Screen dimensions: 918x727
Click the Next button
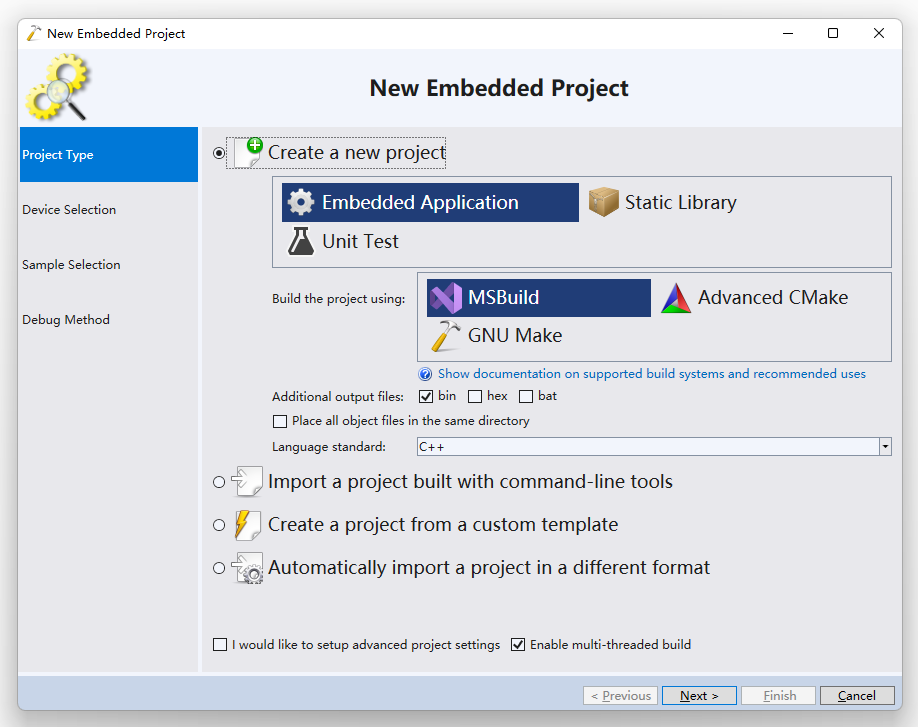pyautogui.click(x=699, y=695)
